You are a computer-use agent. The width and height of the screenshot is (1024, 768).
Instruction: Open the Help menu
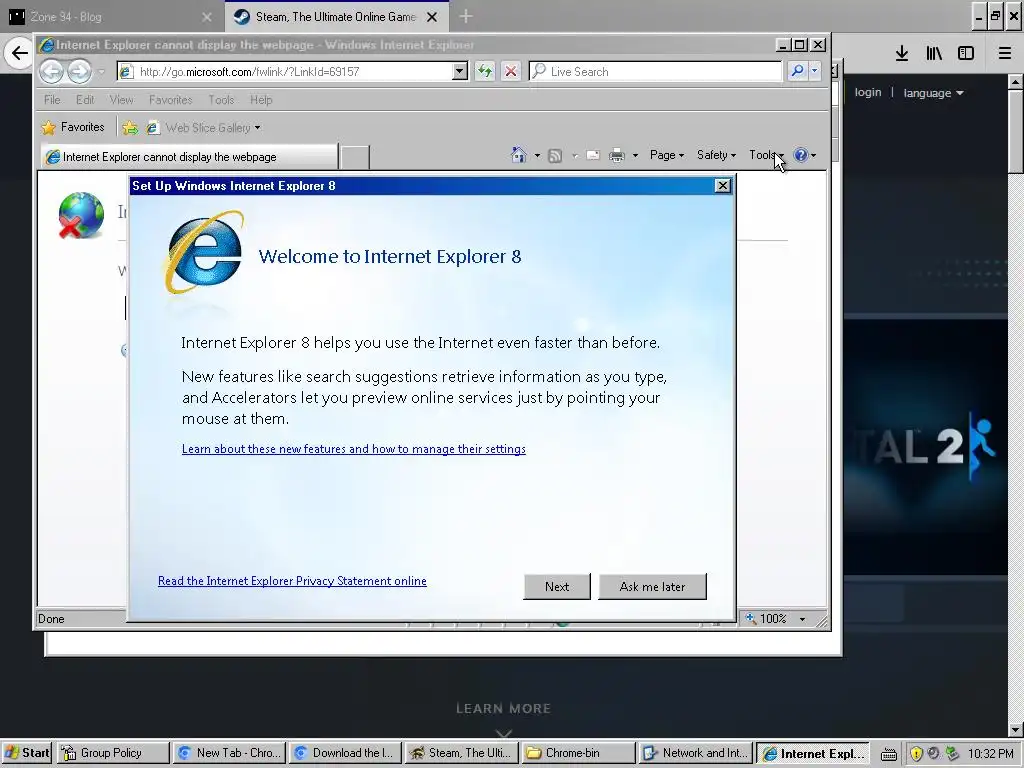(261, 100)
